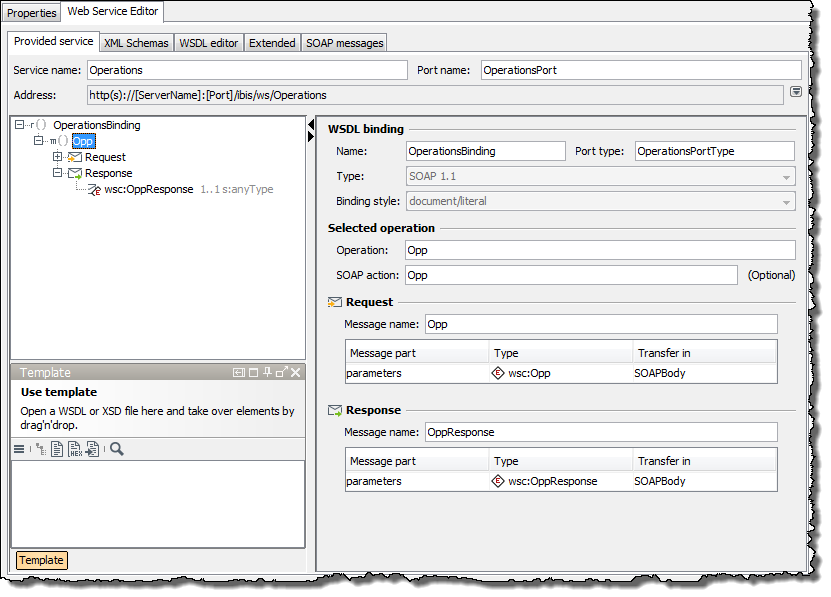Close the Template panel with X icon
831x597 pixels.
tap(296, 372)
